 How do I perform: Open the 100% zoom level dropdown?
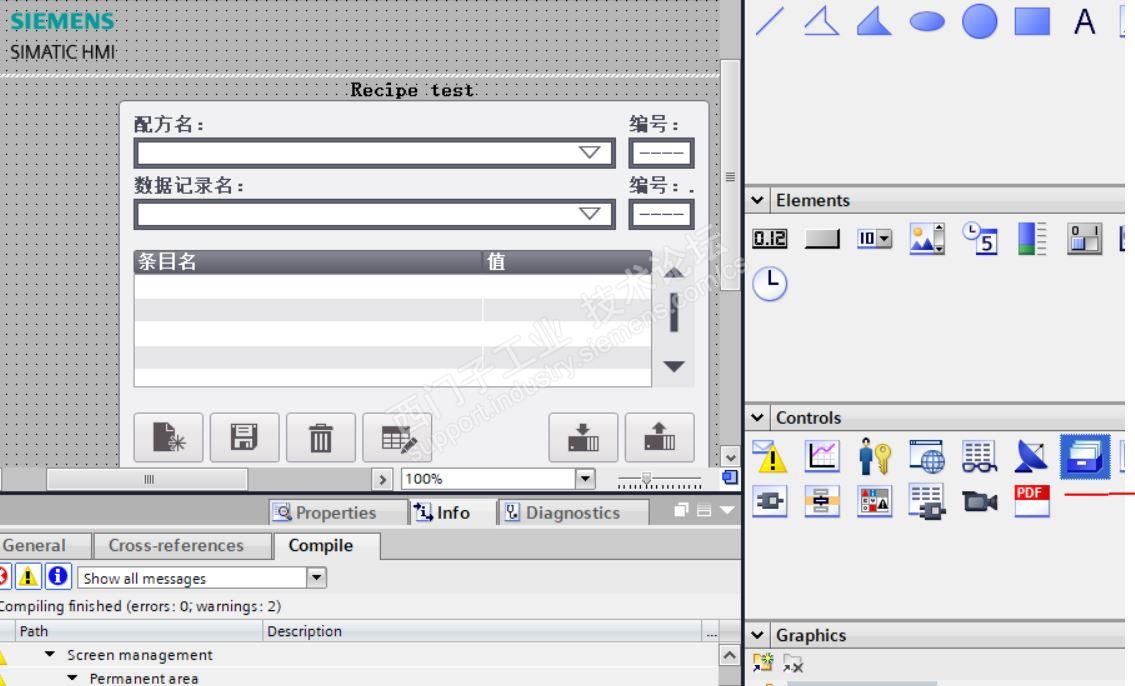point(585,478)
